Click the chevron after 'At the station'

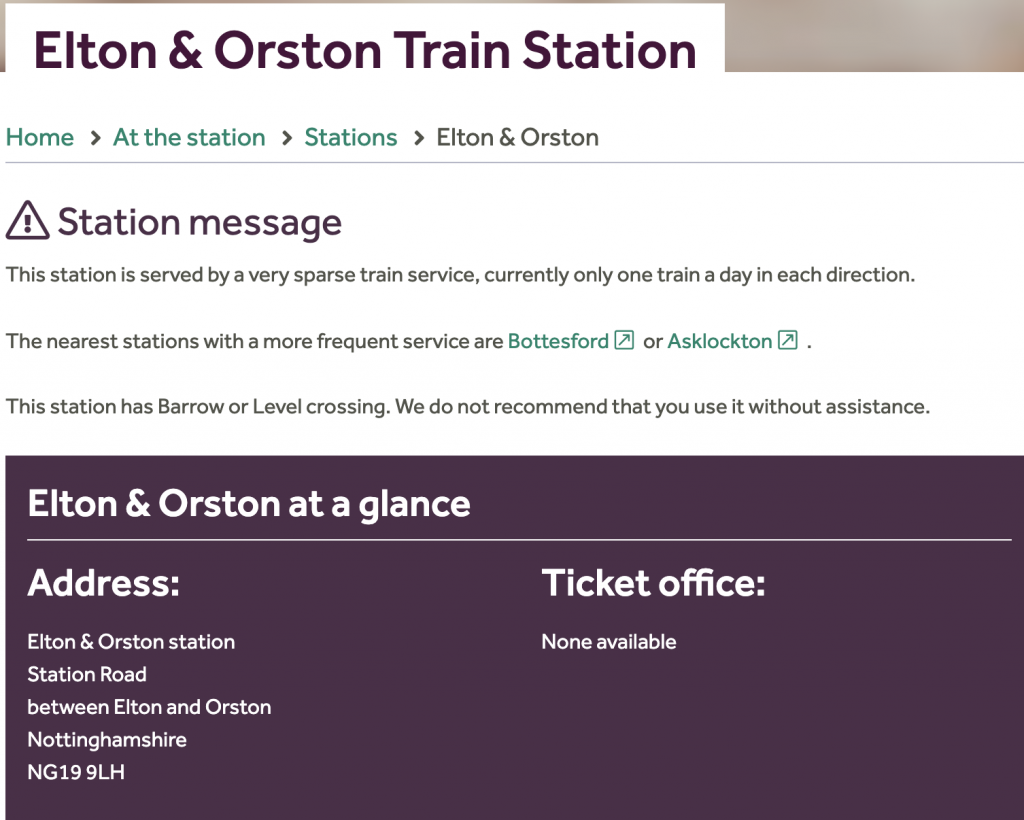pyautogui.click(x=286, y=138)
